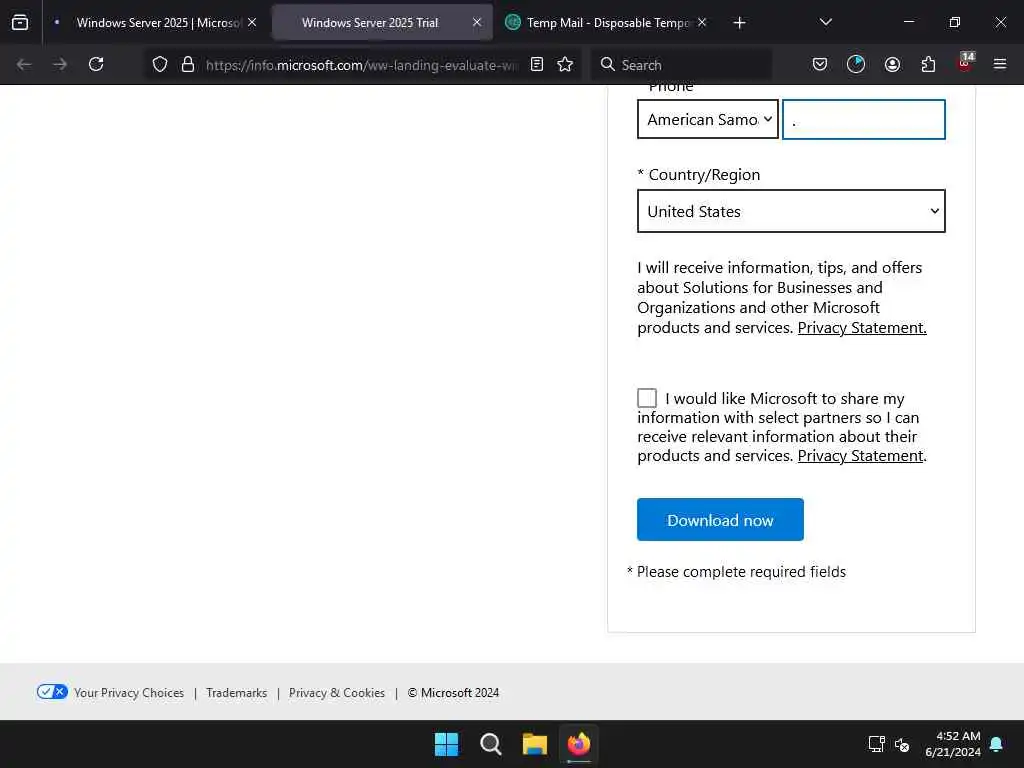Open muted volume tray icon
1024x768 pixels.
click(x=902, y=744)
